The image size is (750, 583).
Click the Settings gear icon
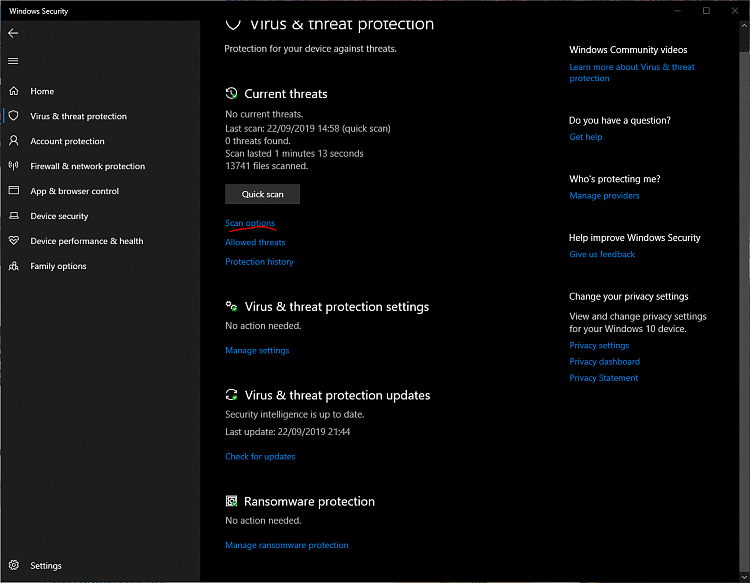coord(14,565)
